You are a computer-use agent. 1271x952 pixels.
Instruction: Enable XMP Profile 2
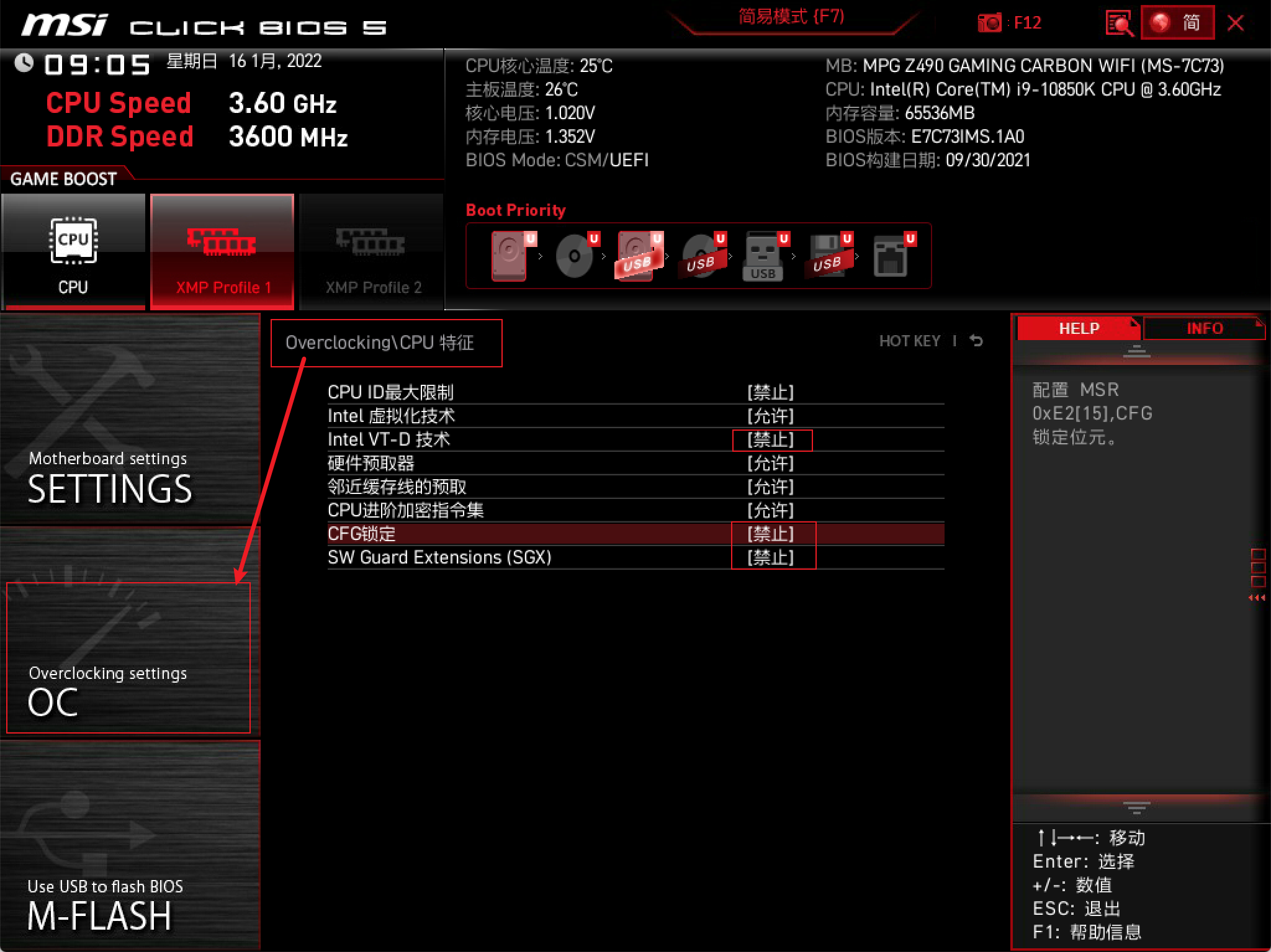372,251
